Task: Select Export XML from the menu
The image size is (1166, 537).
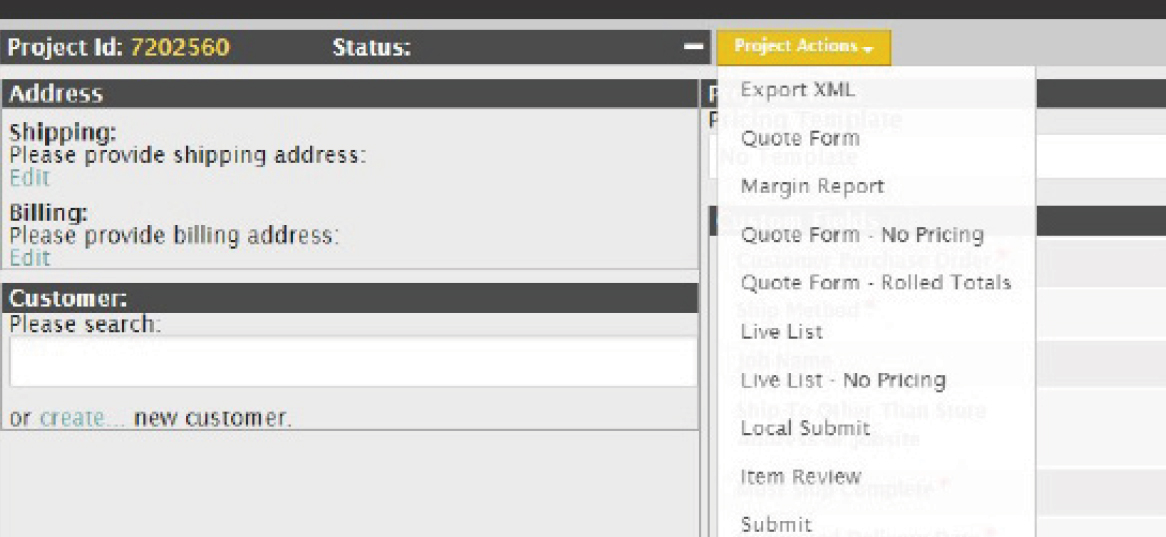Action: (x=797, y=90)
